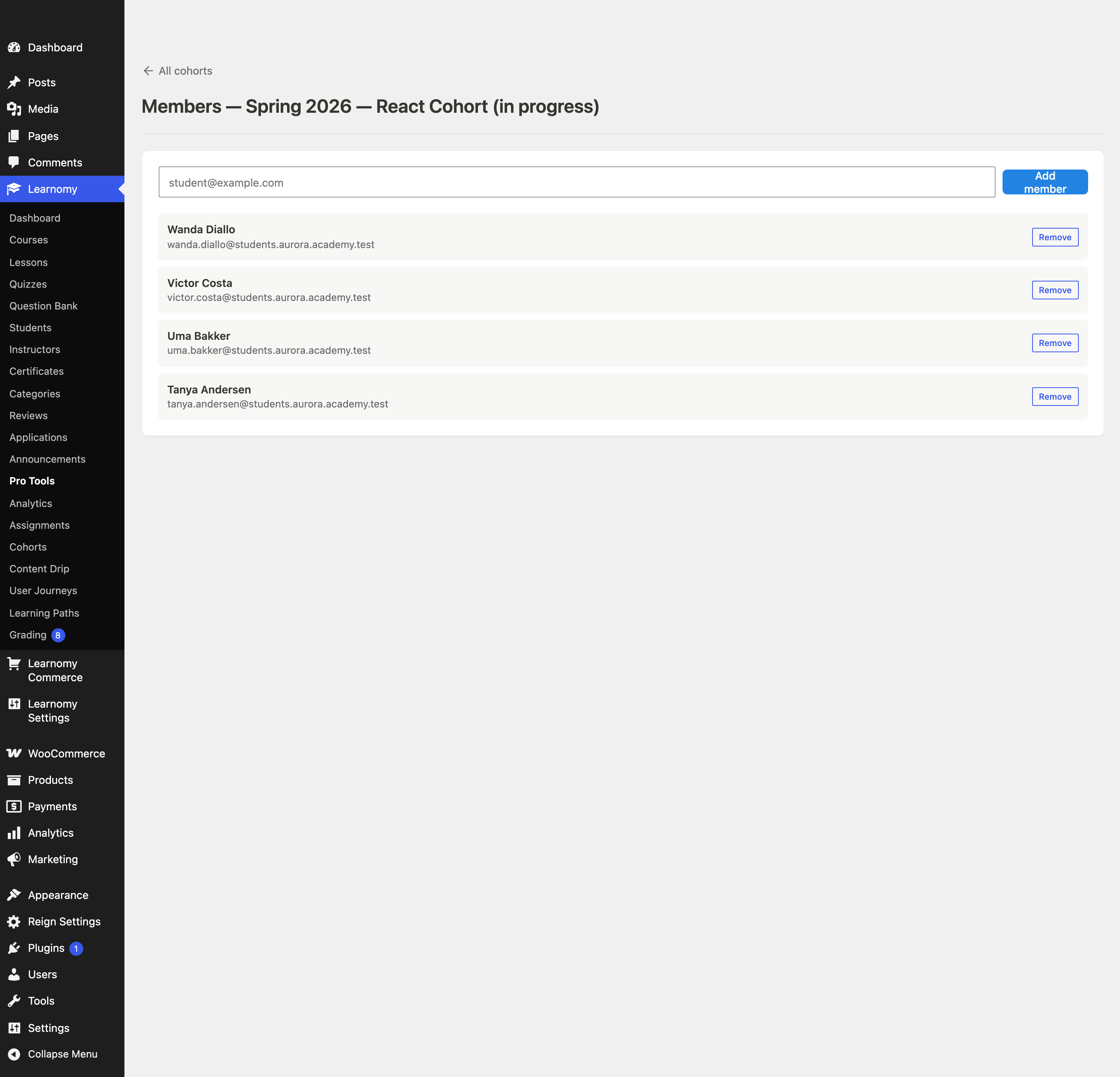Open the Students submenu item

[x=30, y=327]
